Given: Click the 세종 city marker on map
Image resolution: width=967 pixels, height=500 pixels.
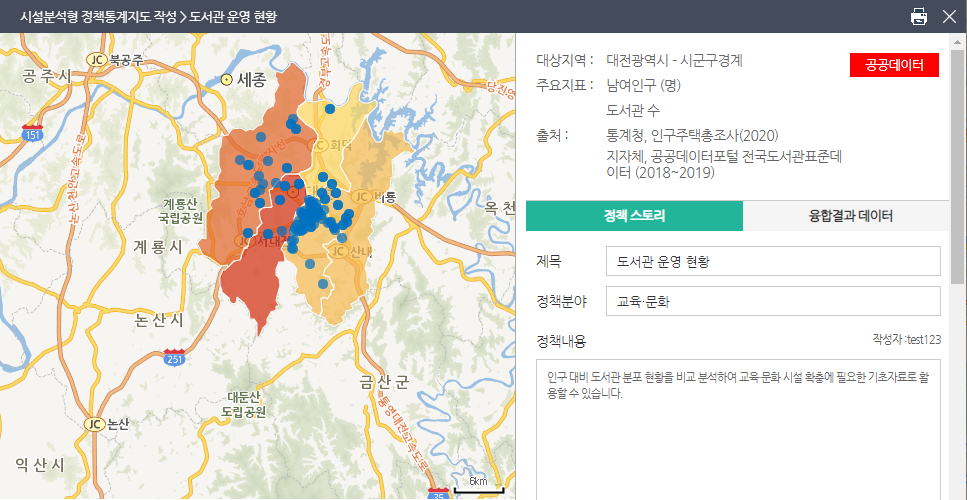Looking at the screenshot, I should 226,79.
